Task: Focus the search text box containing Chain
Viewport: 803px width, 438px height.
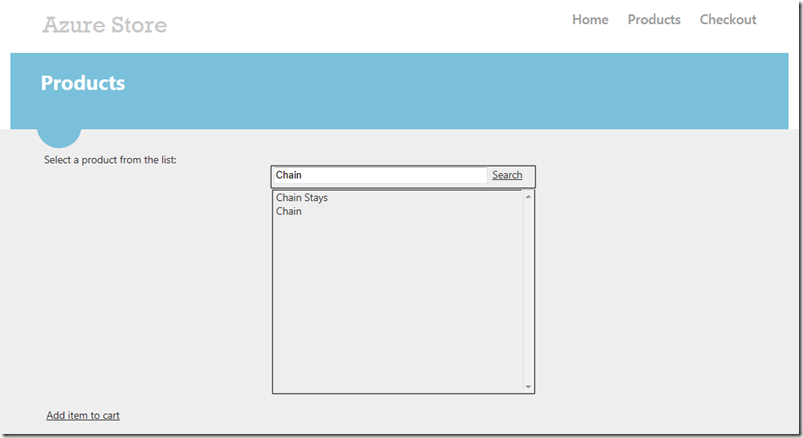Action: tap(380, 175)
